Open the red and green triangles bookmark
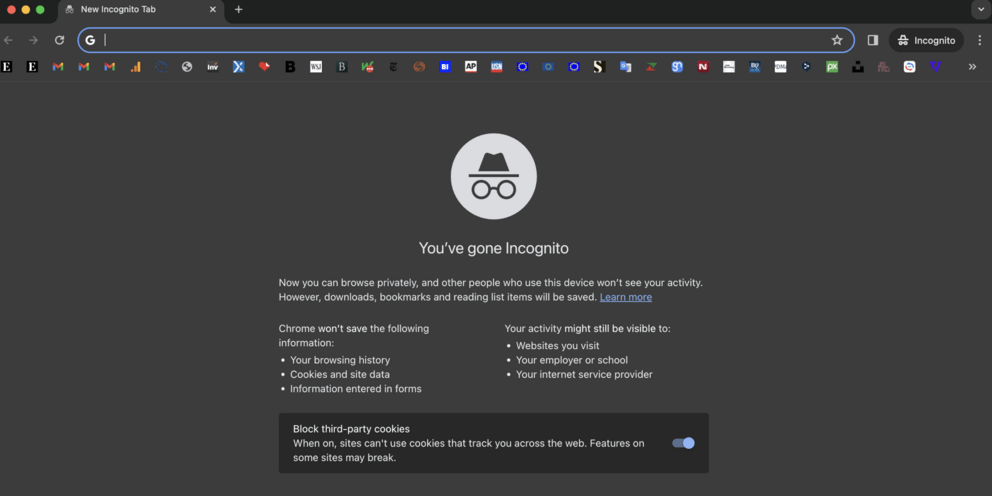 [651, 66]
